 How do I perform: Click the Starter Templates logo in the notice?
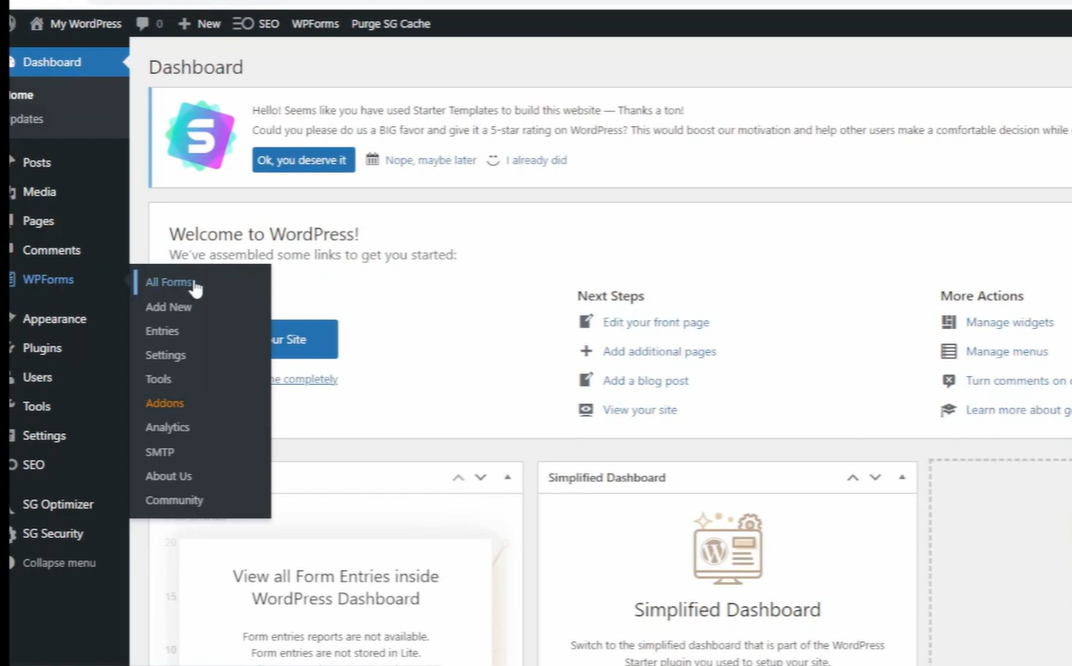(x=200, y=135)
